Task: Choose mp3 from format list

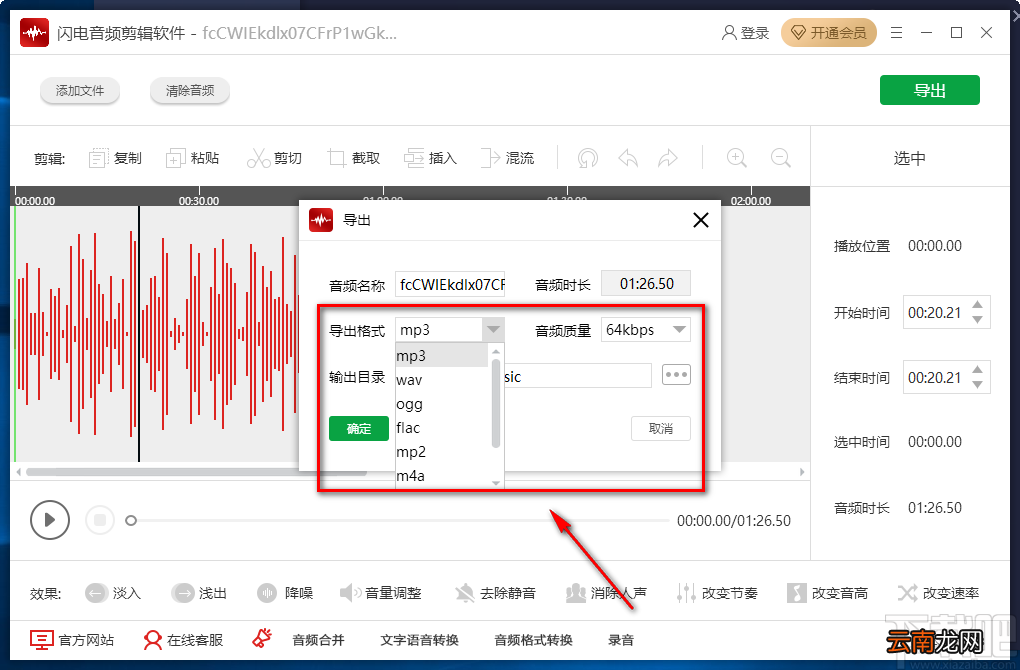Action: (442, 356)
